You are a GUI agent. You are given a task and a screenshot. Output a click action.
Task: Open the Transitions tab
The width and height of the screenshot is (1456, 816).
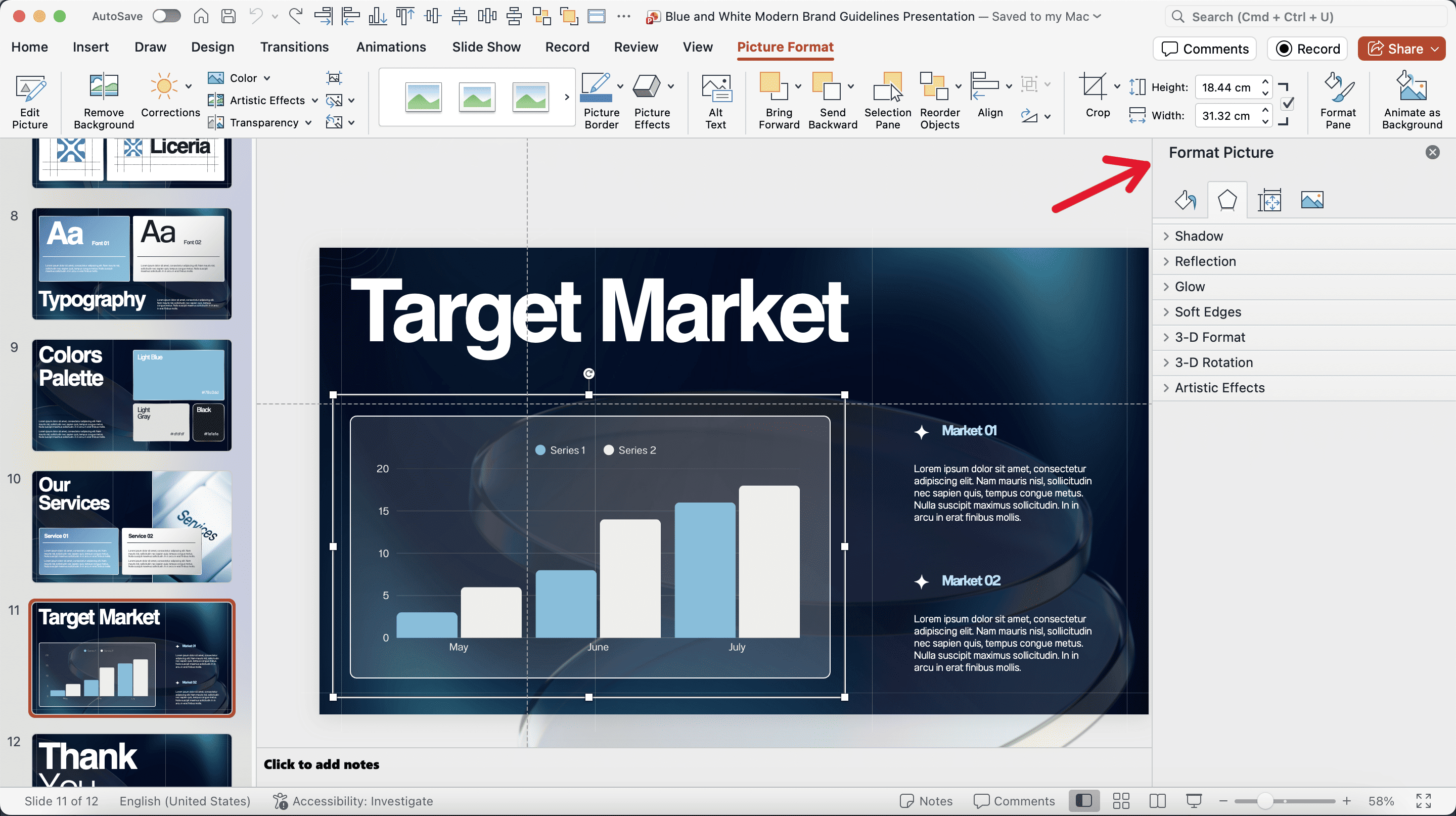tap(294, 47)
